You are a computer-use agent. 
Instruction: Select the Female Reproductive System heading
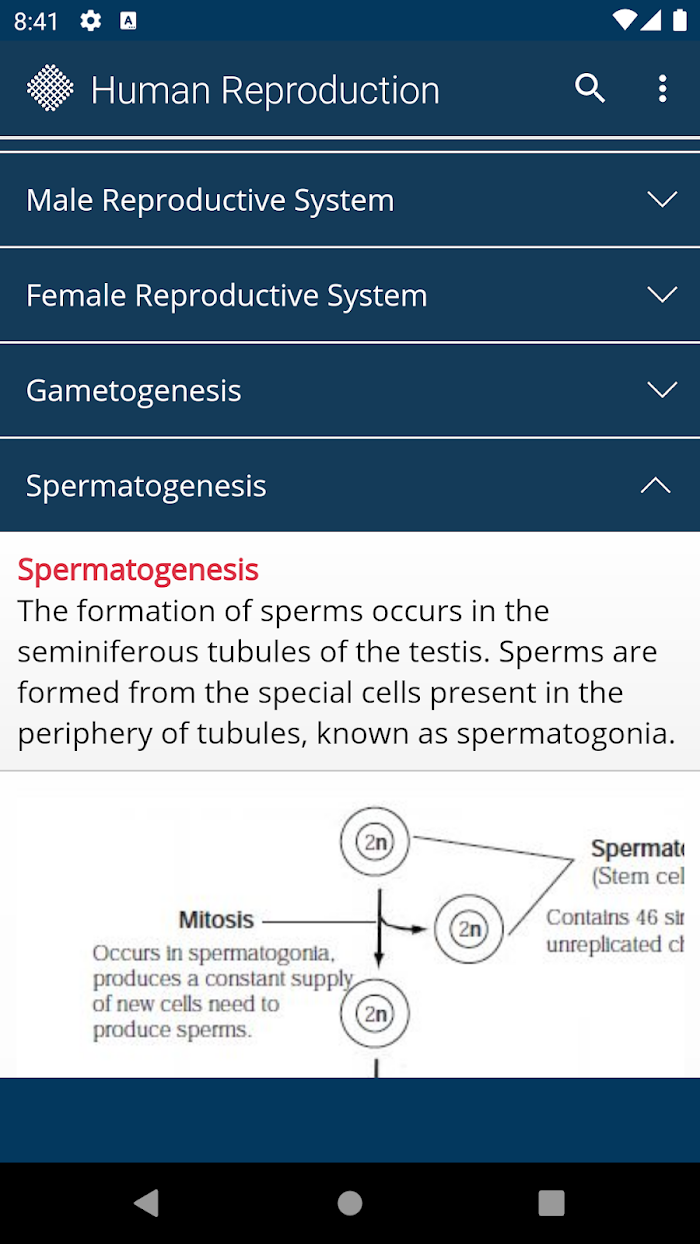[227, 295]
